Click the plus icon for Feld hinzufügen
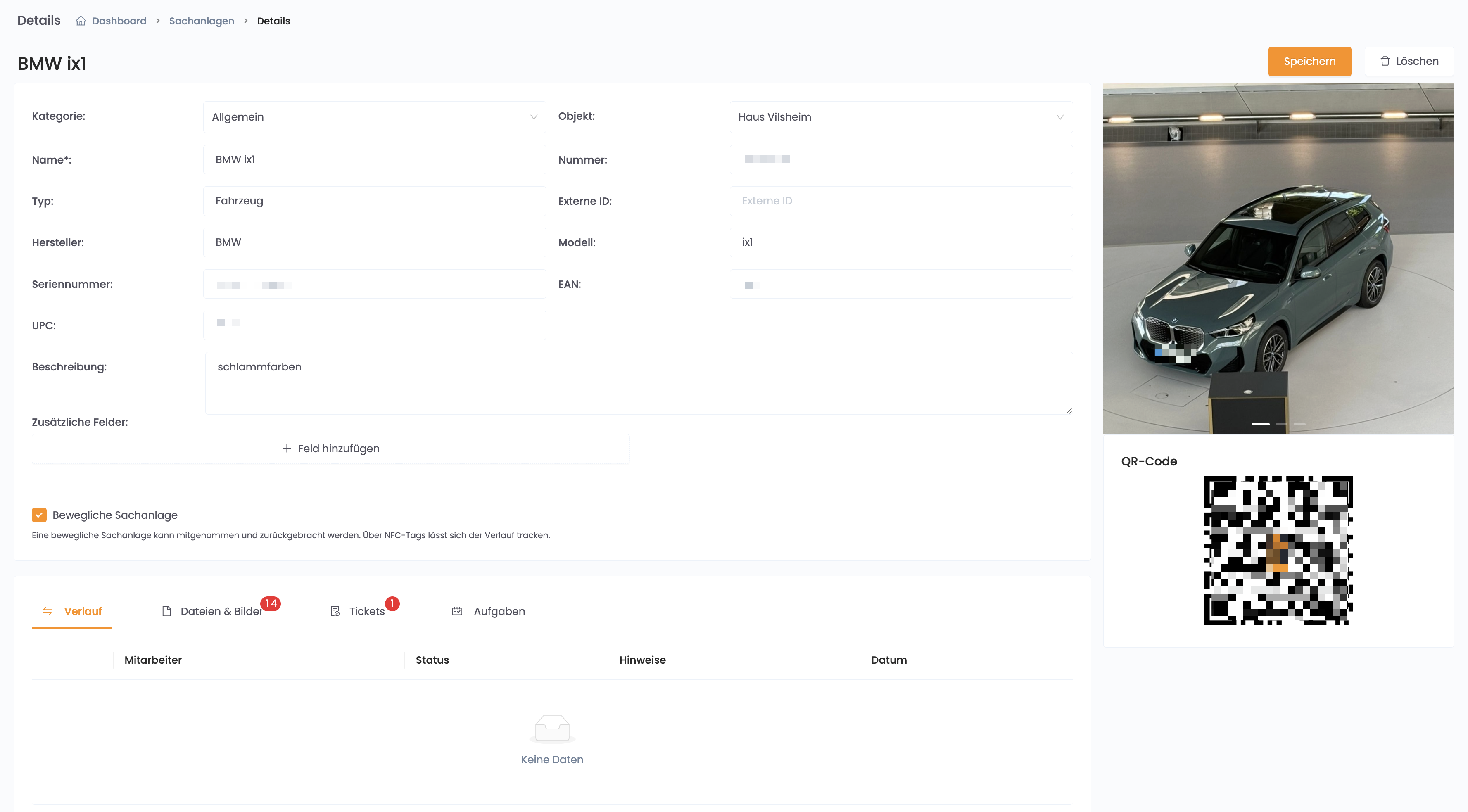The height and width of the screenshot is (812, 1468). [287, 449]
